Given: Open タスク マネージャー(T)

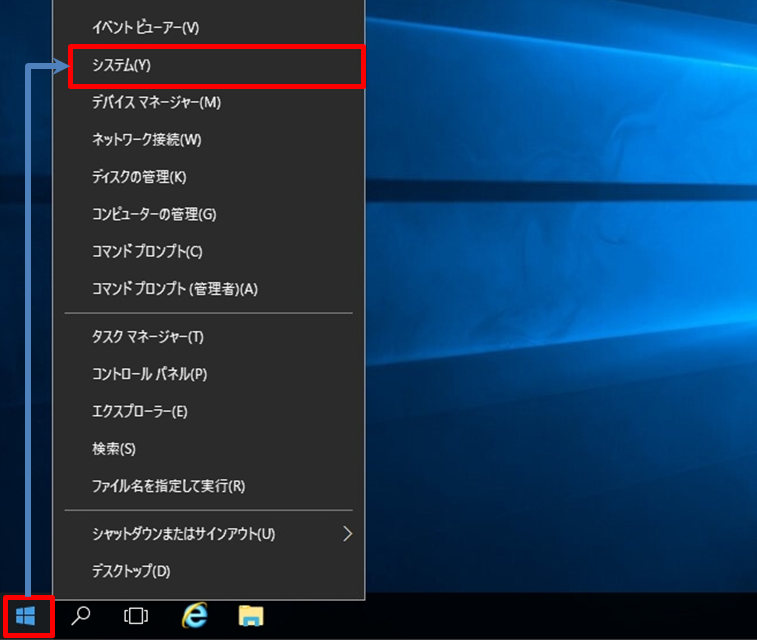Looking at the screenshot, I should [209, 337].
